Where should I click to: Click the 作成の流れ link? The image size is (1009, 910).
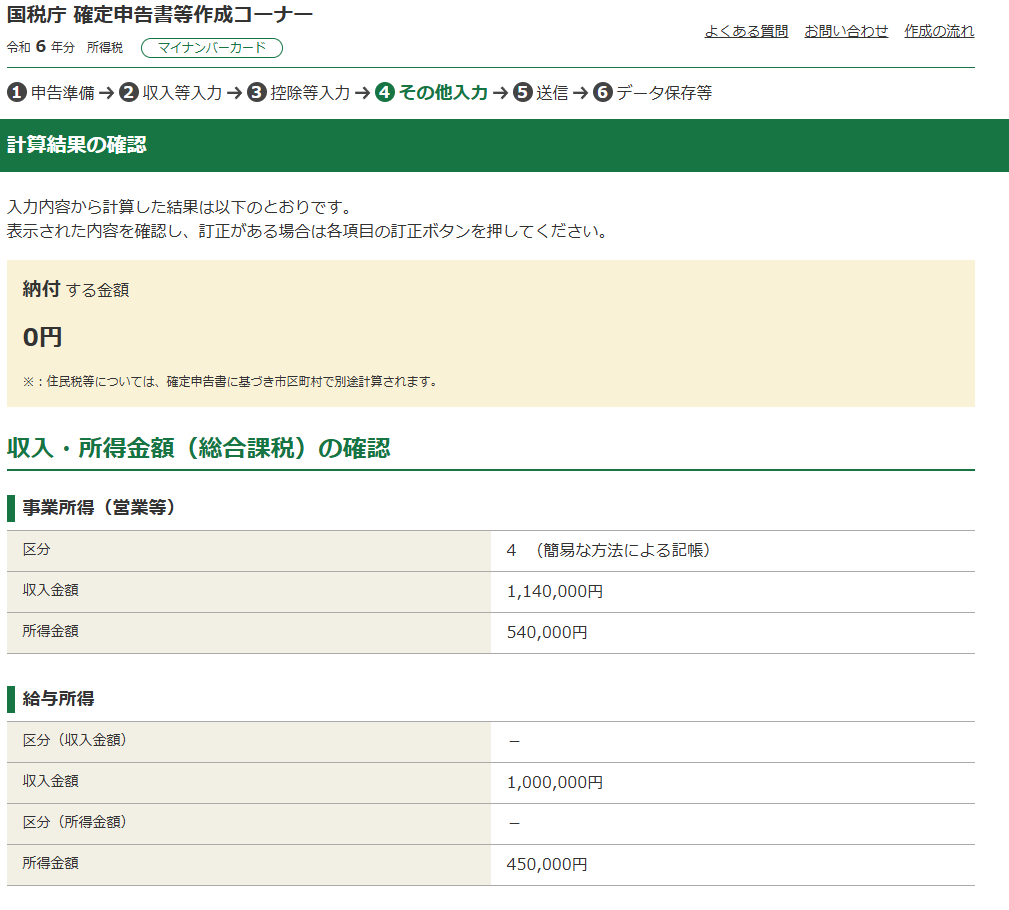939,31
